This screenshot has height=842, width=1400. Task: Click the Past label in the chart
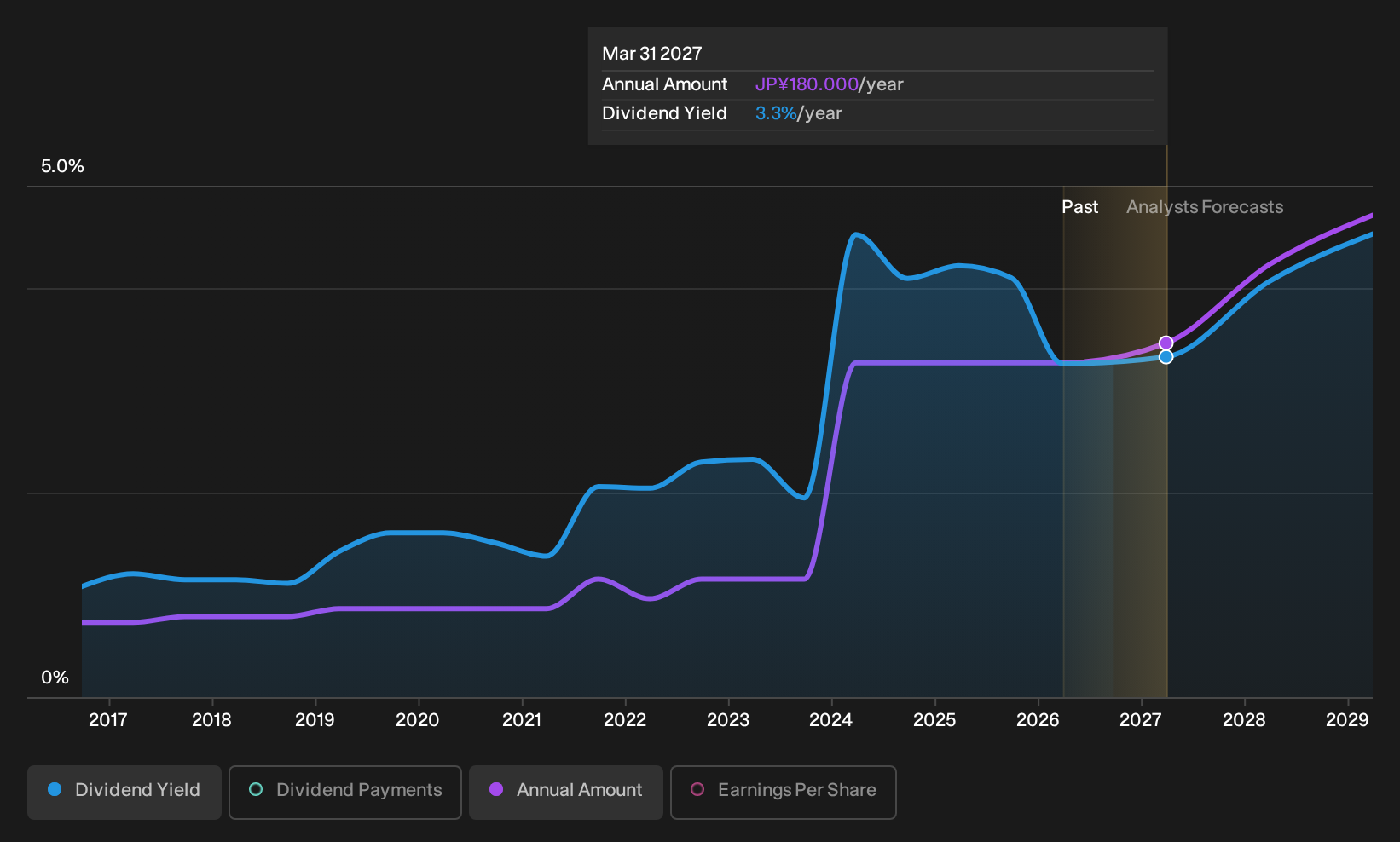point(1079,207)
